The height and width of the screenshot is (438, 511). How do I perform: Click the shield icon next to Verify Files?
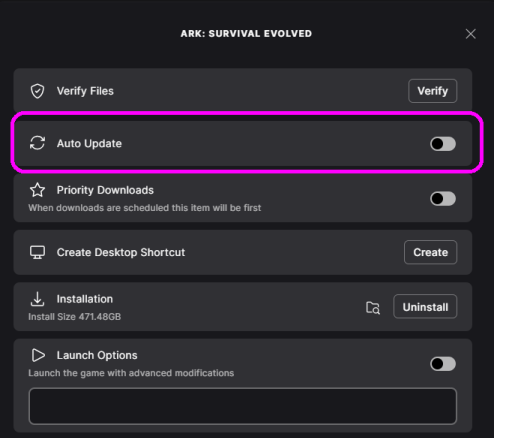(x=37, y=91)
